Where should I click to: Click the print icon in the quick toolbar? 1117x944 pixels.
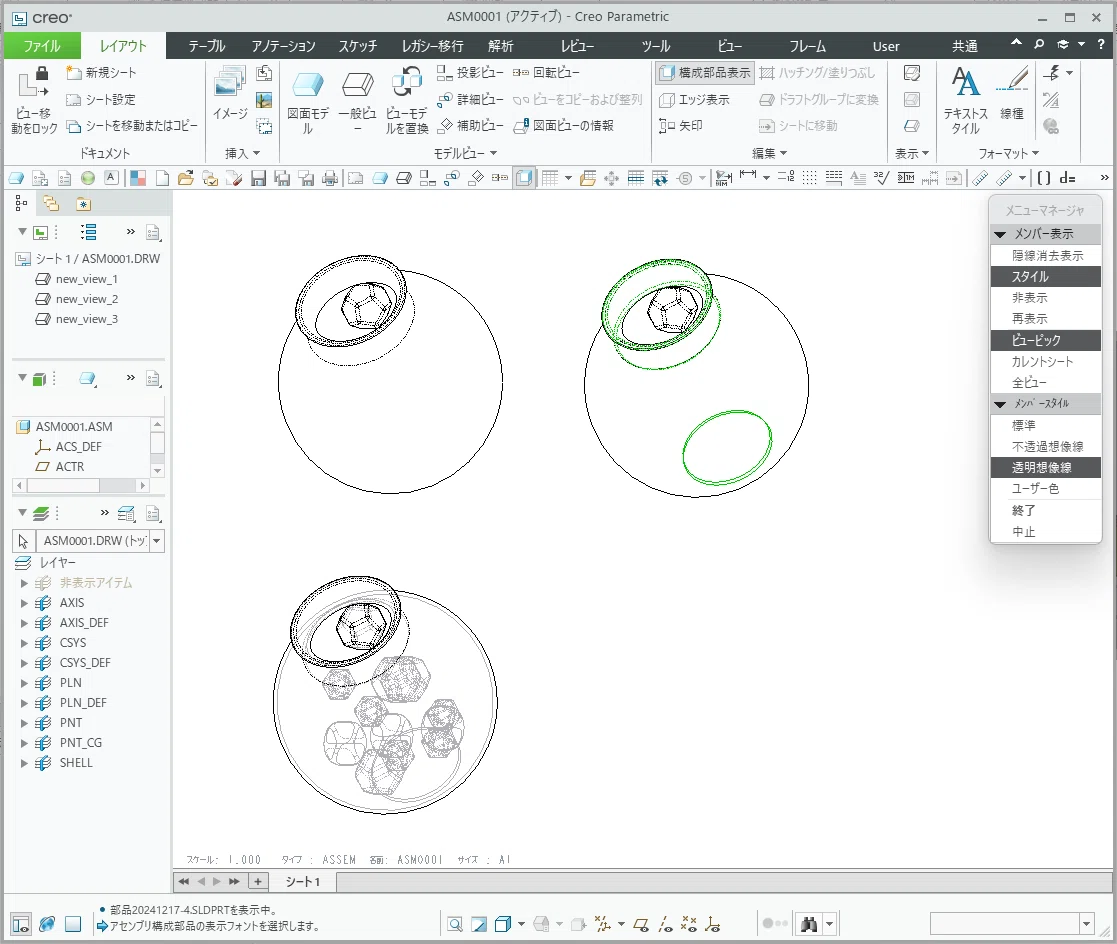[x=330, y=178]
